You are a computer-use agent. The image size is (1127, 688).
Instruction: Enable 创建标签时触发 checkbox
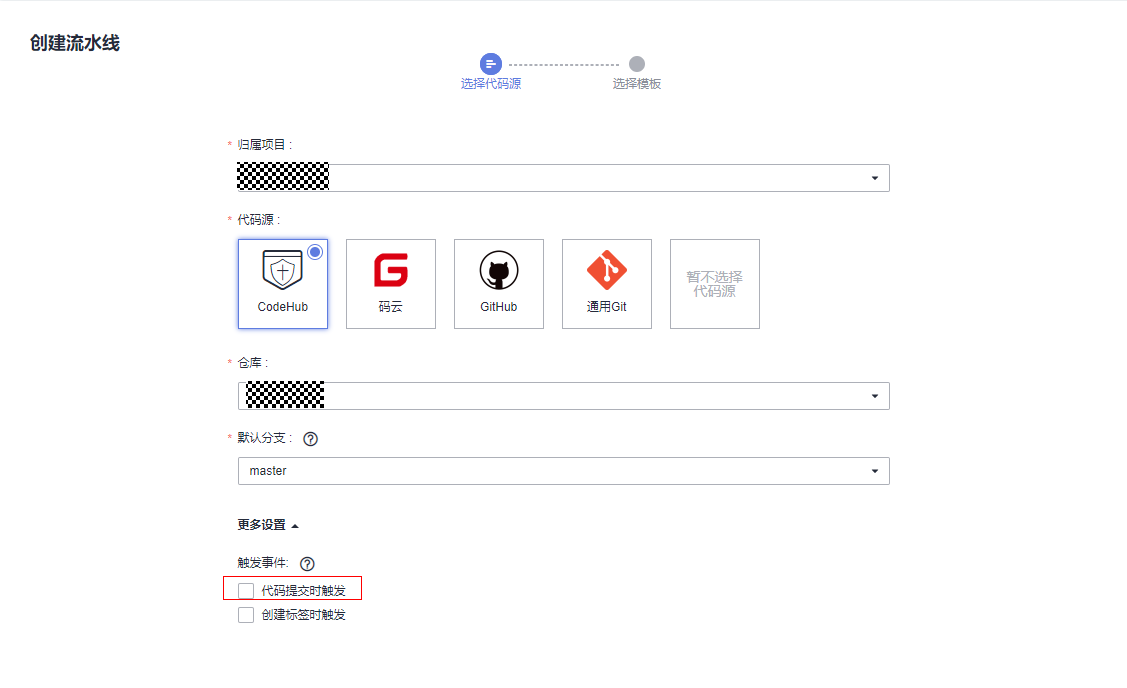pyautogui.click(x=246, y=615)
